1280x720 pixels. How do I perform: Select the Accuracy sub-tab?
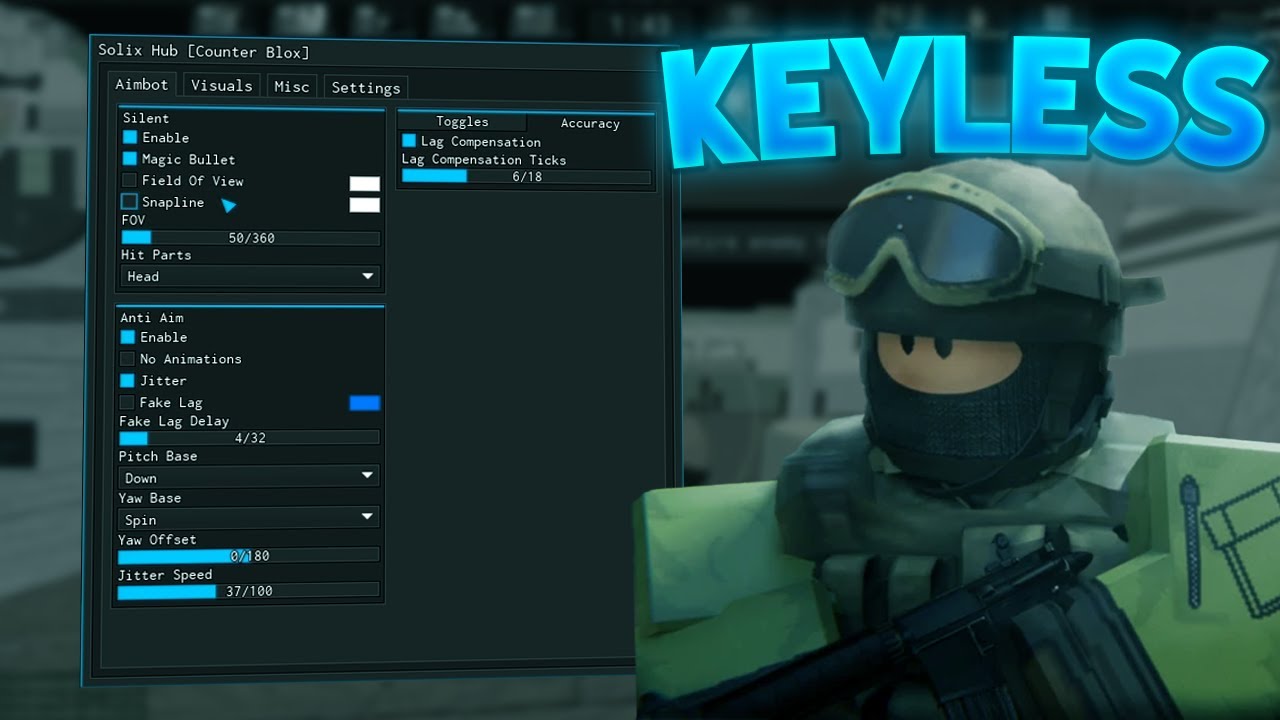pyautogui.click(x=590, y=123)
